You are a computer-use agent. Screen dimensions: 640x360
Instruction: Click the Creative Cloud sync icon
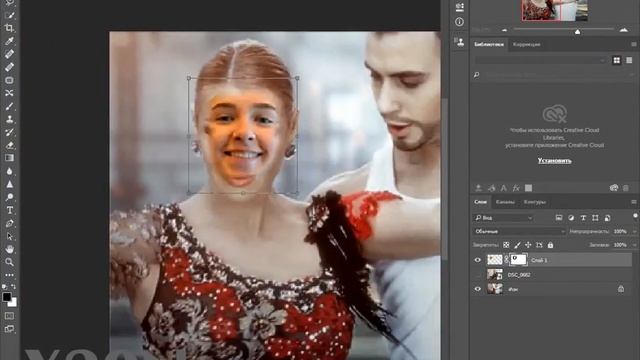[x=614, y=188]
